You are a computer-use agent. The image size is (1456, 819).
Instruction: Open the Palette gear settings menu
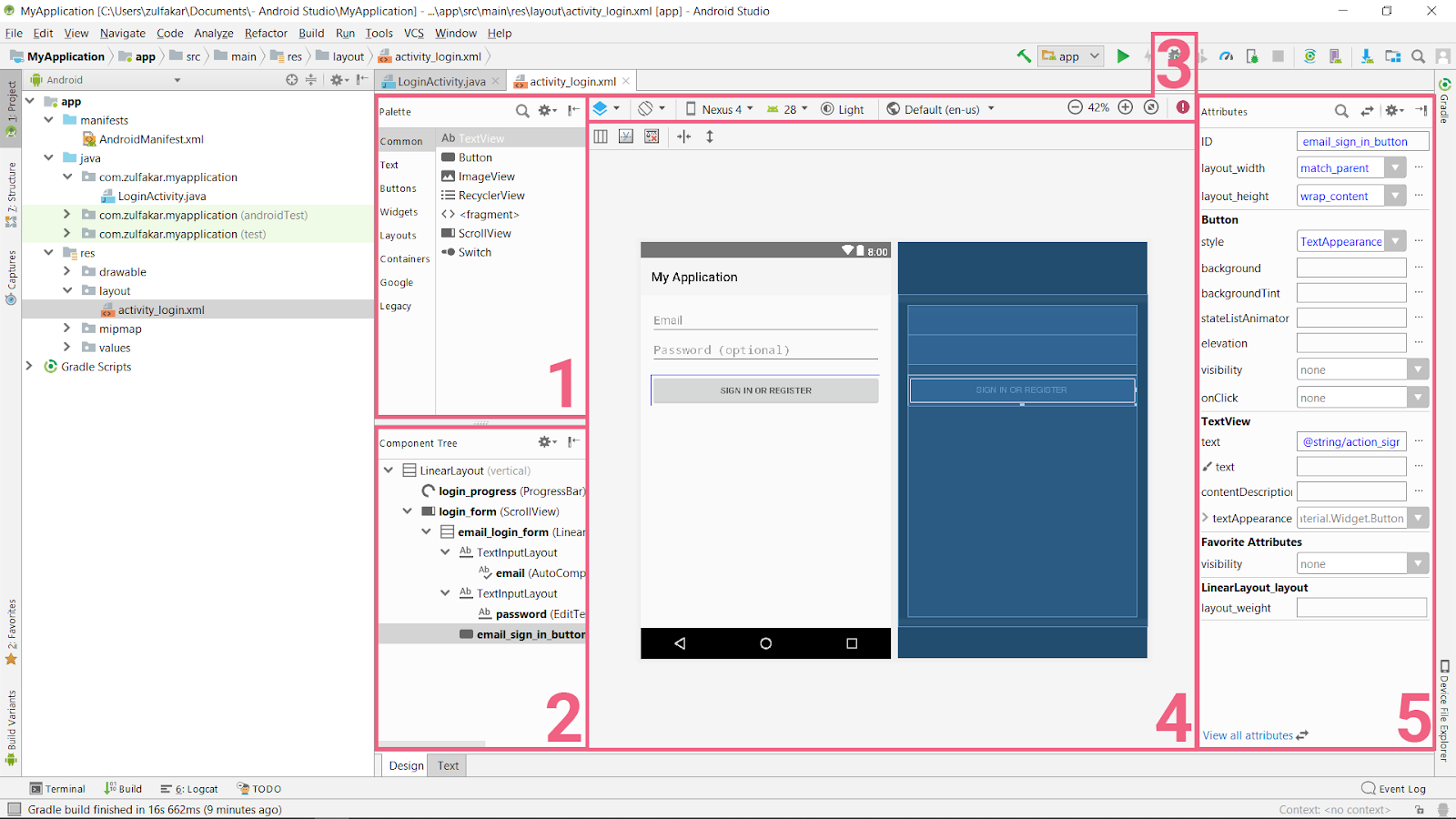[x=547, y=111]
